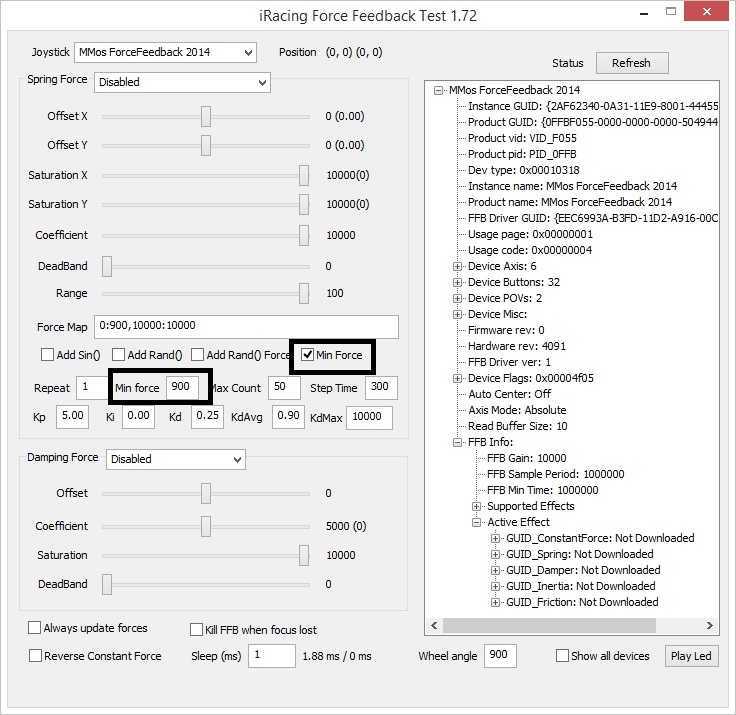Expand the Device Axis tree node

pyautogui.click(x=458, y=267)
